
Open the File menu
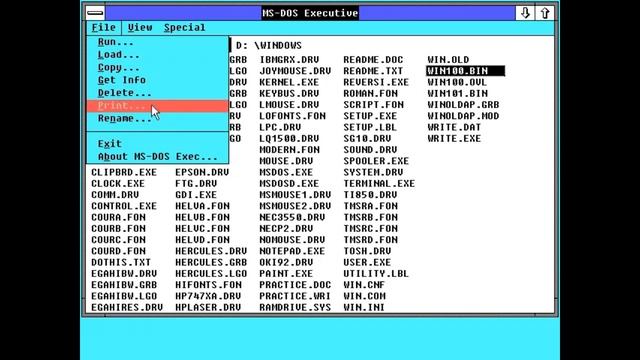coord(104,27)
